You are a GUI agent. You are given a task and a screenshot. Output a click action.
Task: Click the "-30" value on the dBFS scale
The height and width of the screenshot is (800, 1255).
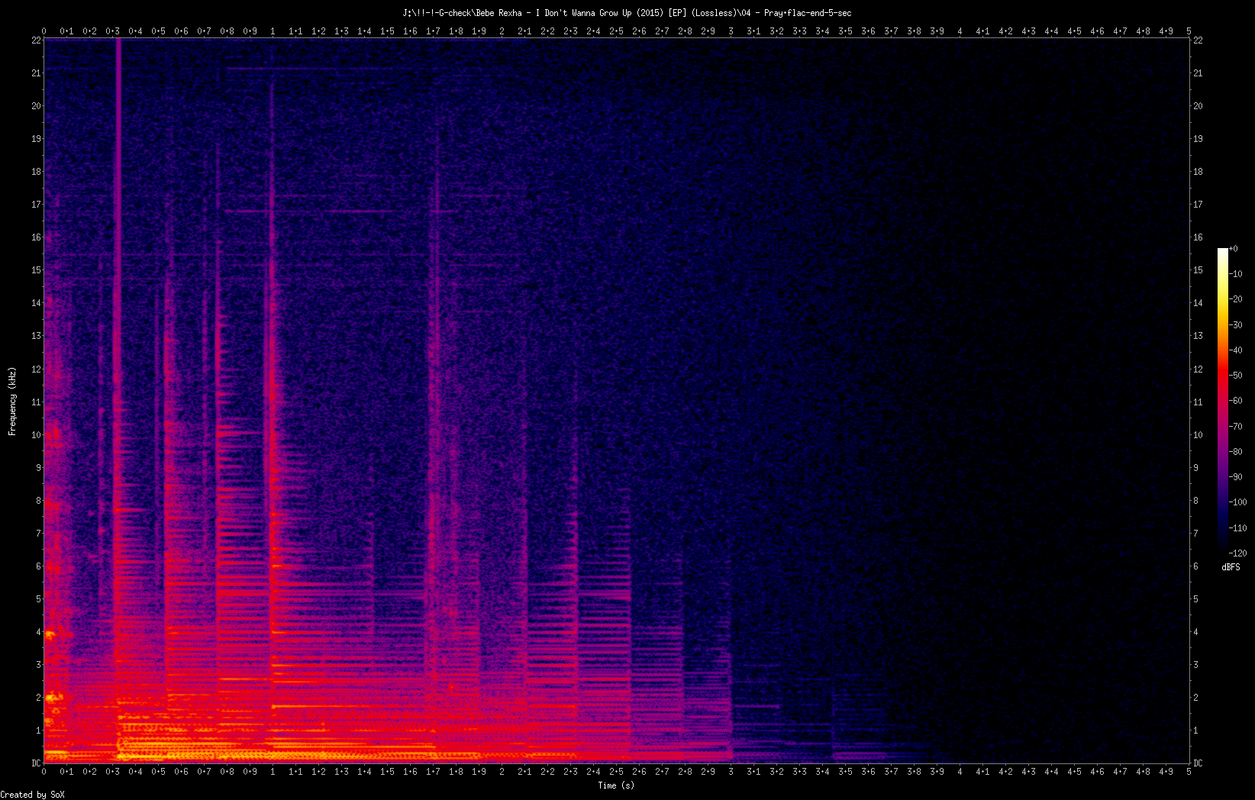tap(1235, 325)
